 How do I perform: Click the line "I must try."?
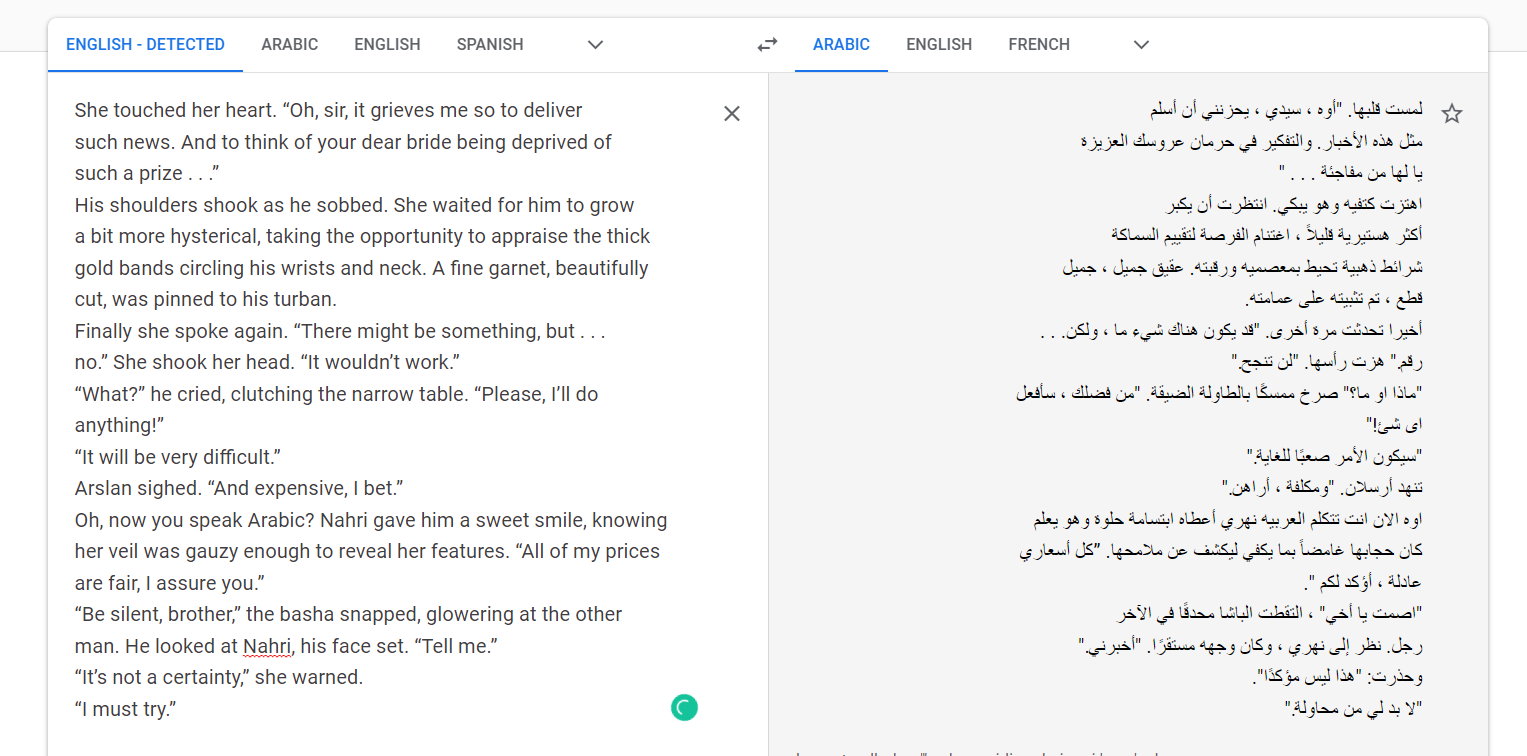(x=126, y=709)
